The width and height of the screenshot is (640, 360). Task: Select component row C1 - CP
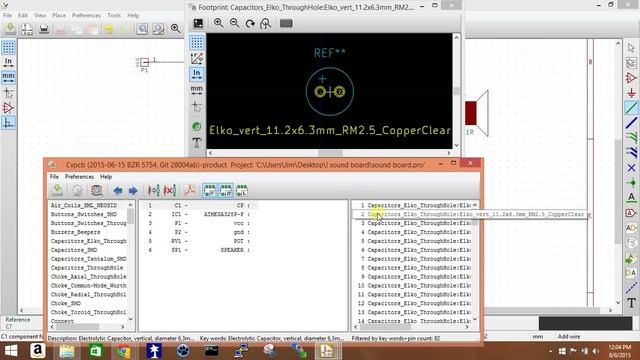(x=199, y=205)
